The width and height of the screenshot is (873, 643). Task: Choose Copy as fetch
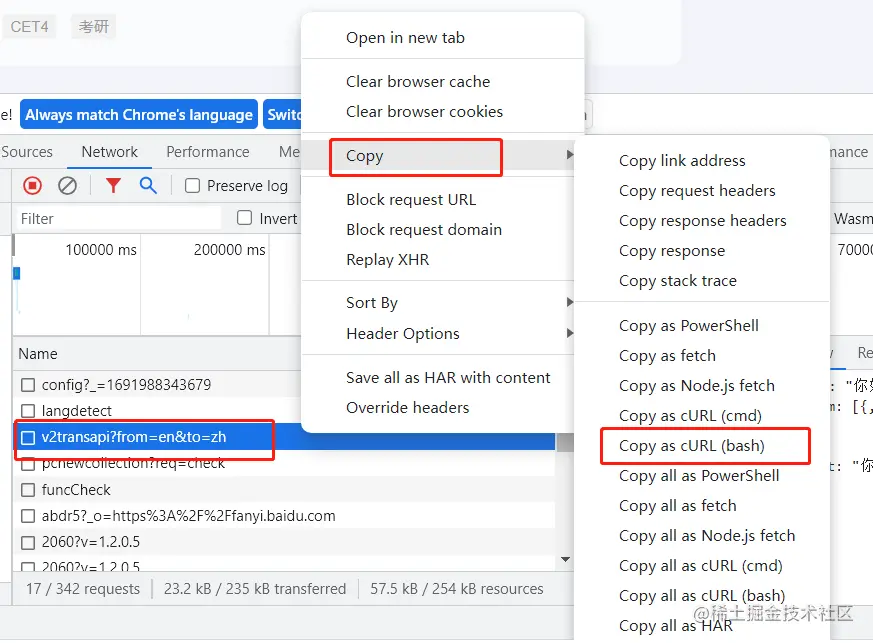point(668,356)
